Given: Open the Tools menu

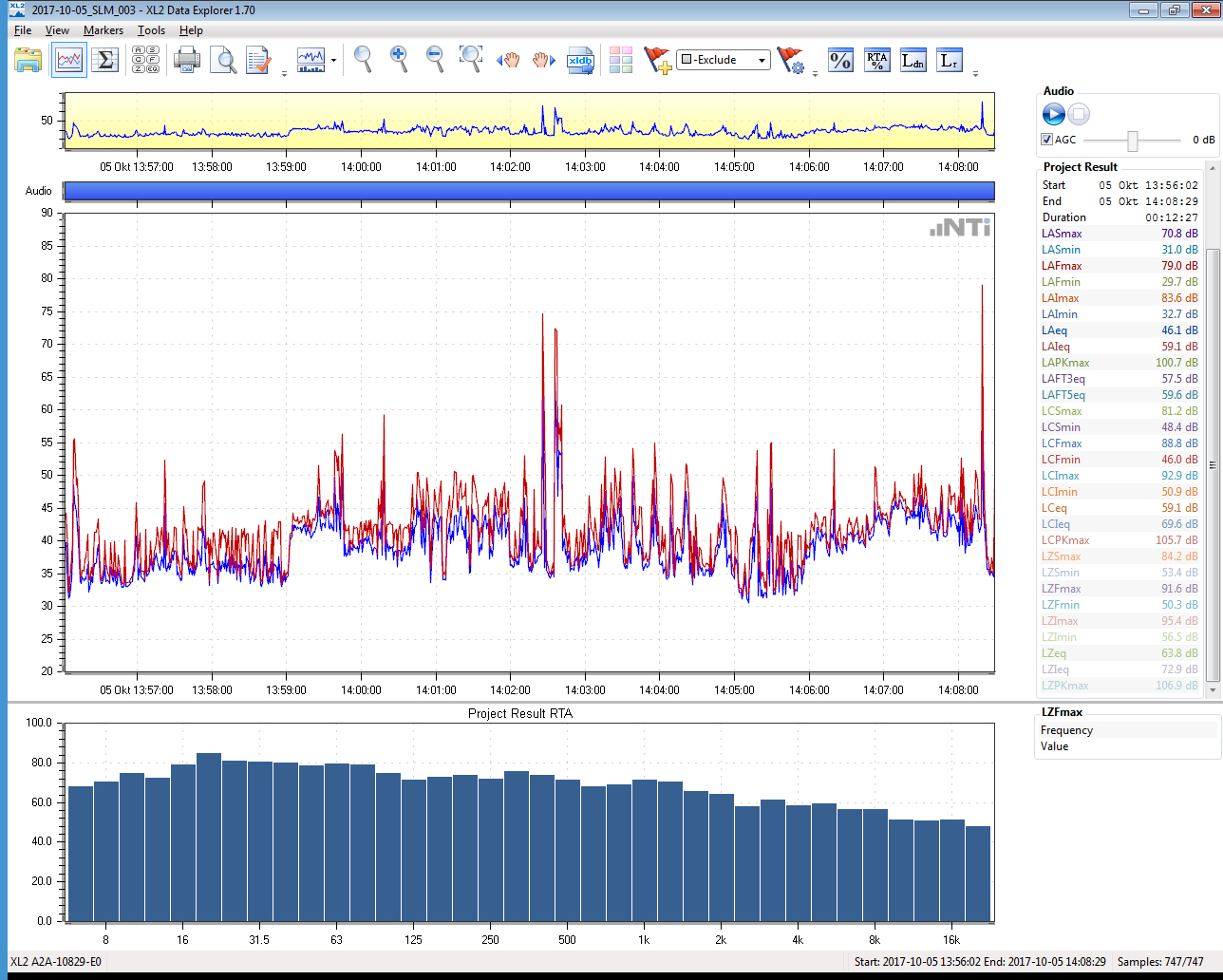Looking at the screenshot, I should tap(151, 30).
